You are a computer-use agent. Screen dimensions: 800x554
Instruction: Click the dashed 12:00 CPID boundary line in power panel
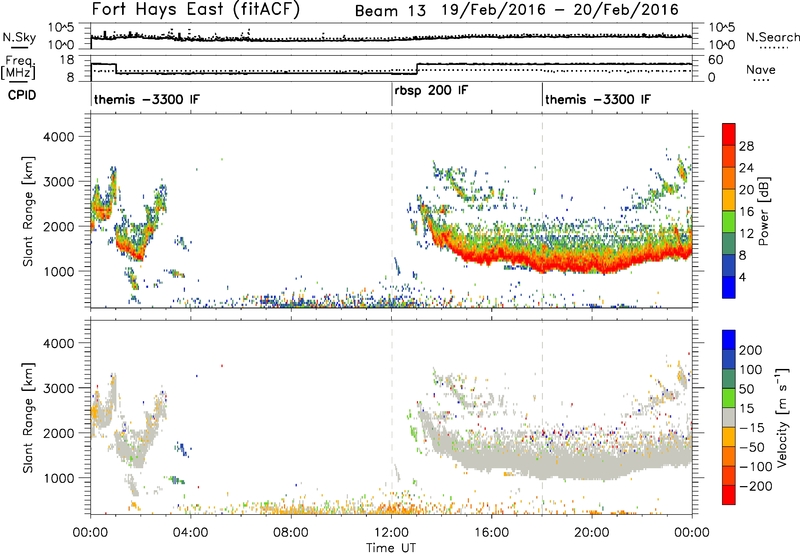pyautogui.click(x=392, y=210)
